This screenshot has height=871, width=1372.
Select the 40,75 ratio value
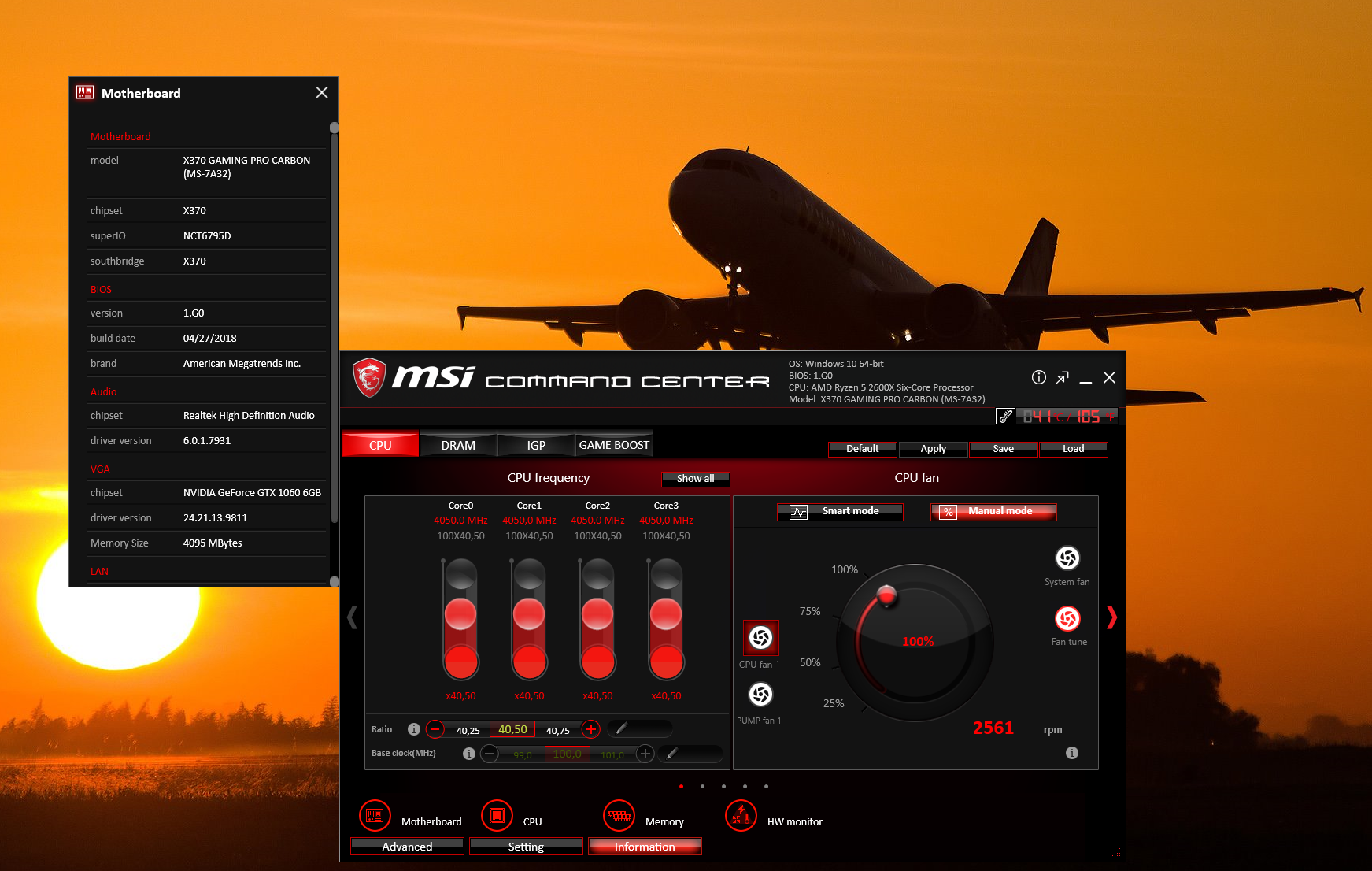tap(558, 731)
